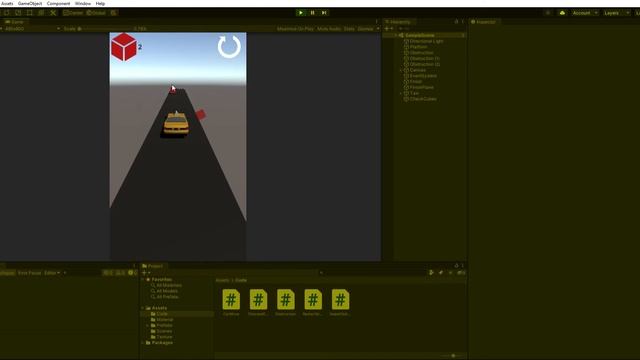
Task: Click the restart arrow icon in the game view
Action: click(x=229, y=47)
